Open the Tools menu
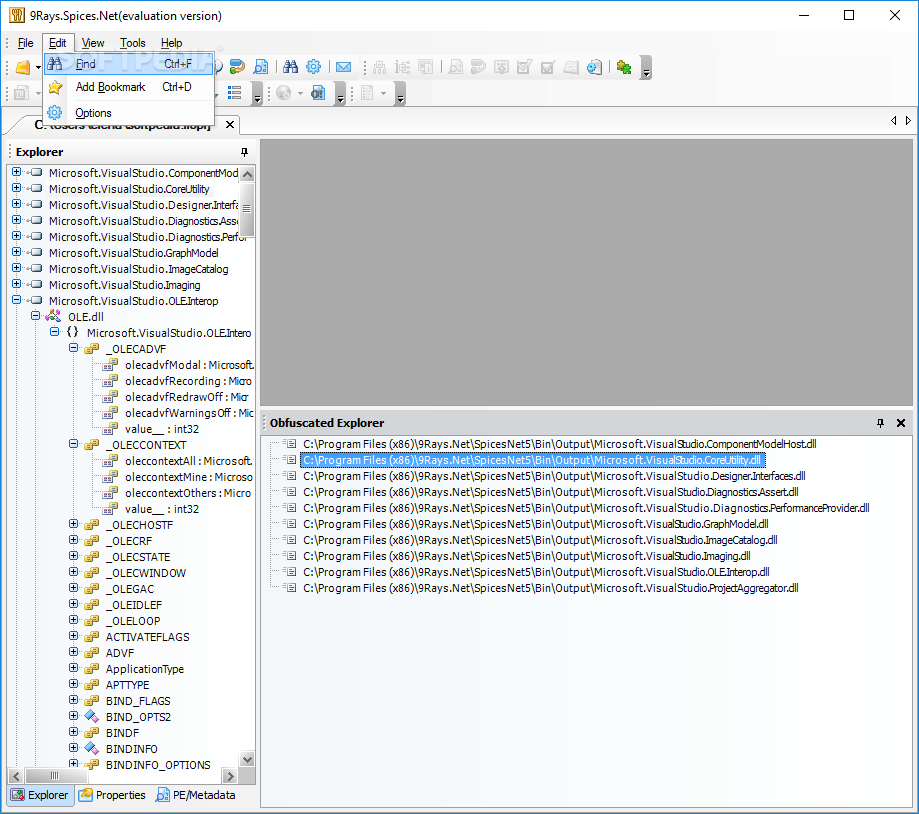 (132, 43)
